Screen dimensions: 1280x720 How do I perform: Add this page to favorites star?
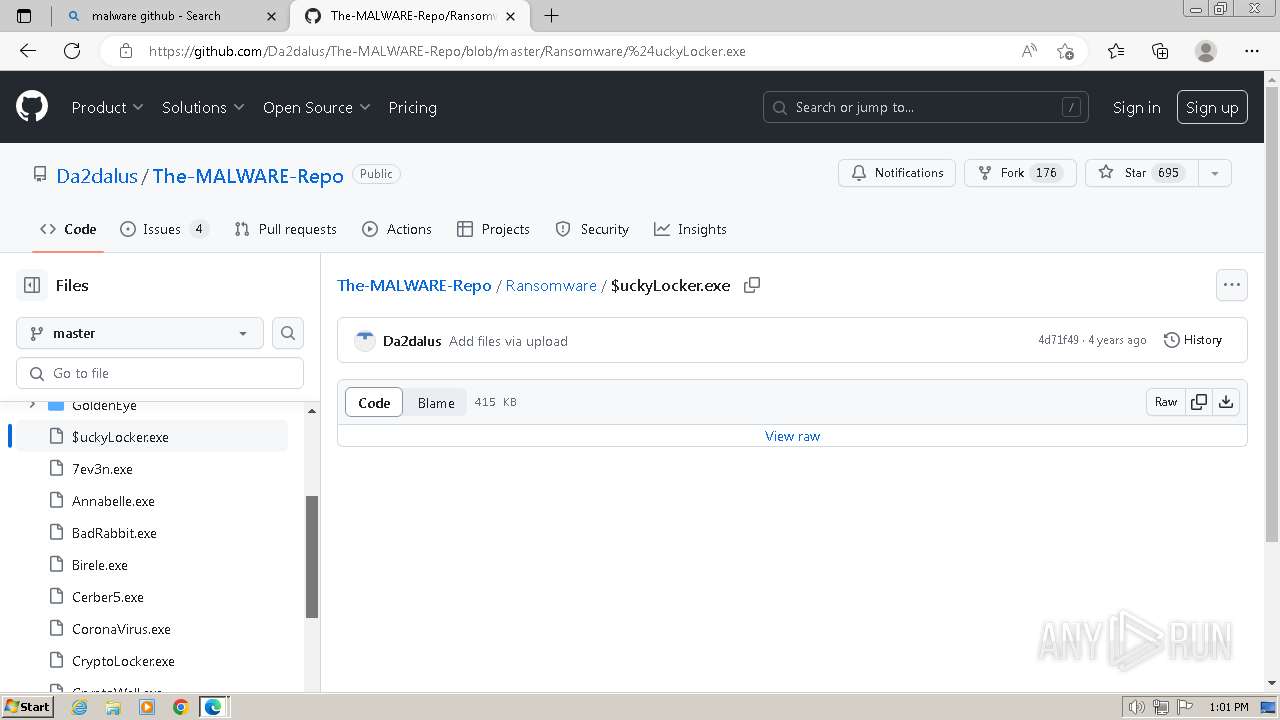[x=1065, y=51]
